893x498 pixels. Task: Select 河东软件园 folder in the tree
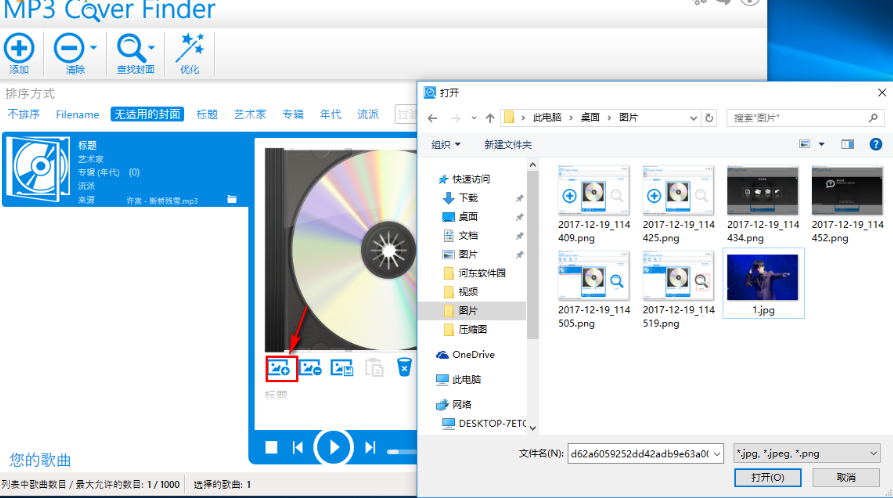[x=482, y=273]
